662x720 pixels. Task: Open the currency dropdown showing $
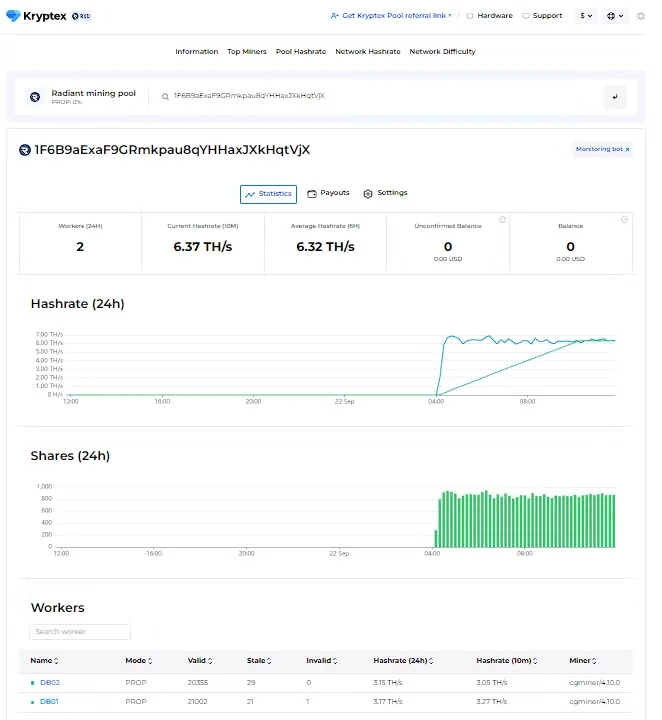[587, 16]
